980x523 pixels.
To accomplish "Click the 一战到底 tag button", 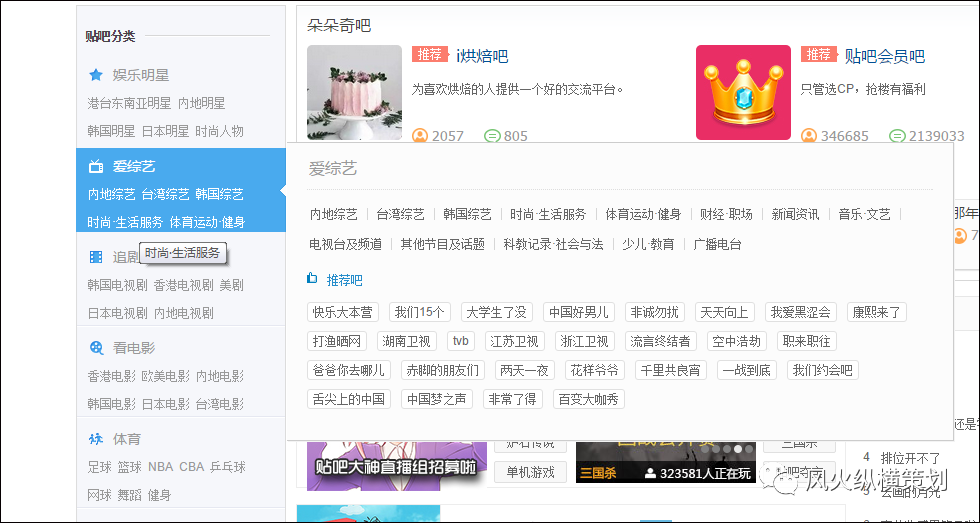I will point(746,370).
